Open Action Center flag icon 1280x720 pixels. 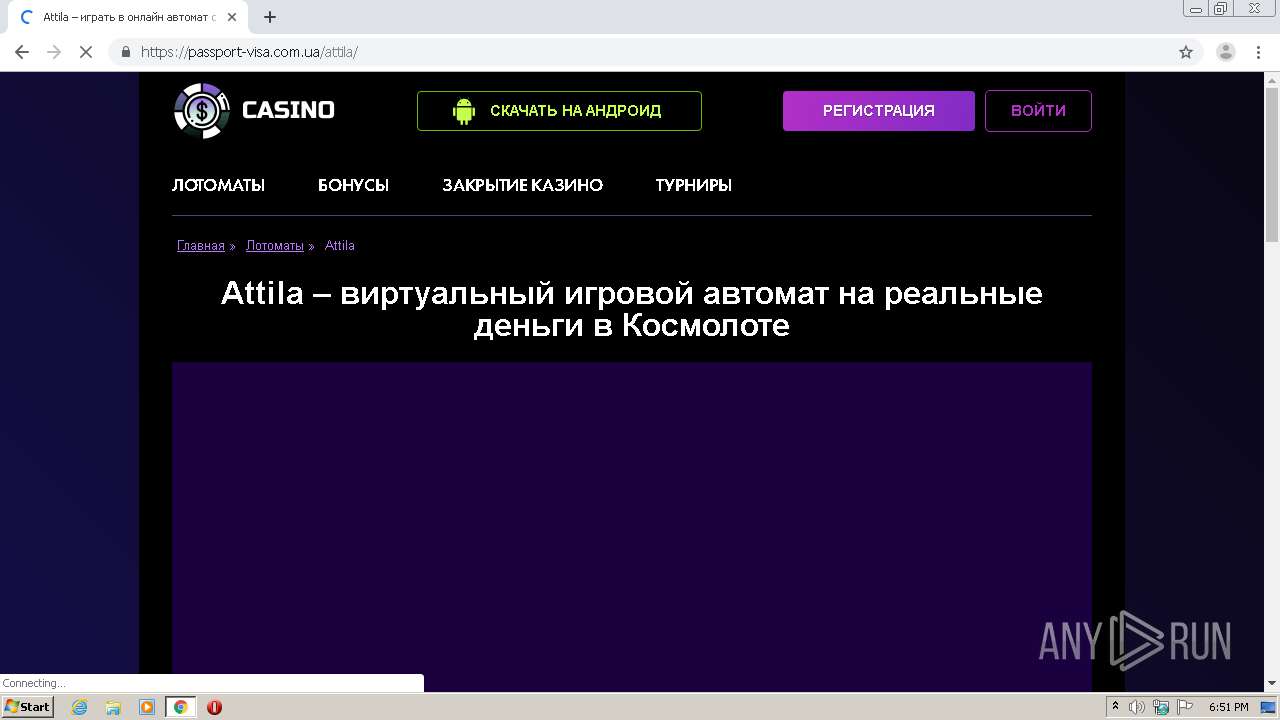1184,707
